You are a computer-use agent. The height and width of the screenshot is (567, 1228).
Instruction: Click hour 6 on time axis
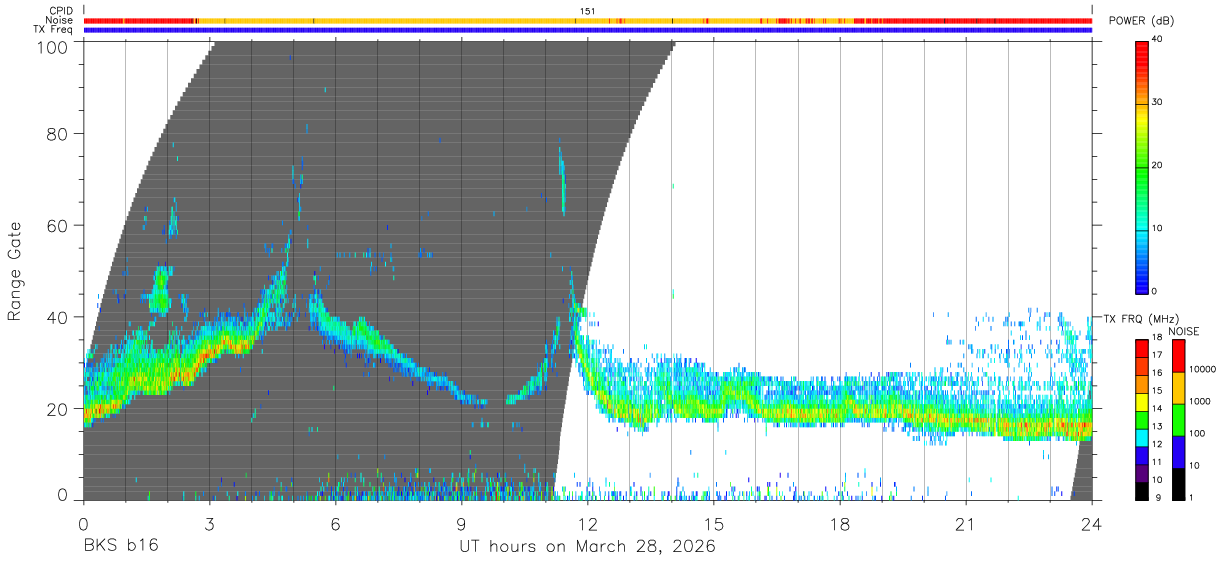[x=335, y=523]
